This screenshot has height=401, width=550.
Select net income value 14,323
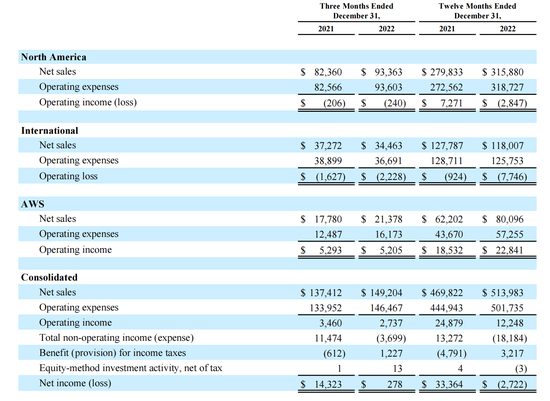pyautogui.click(x=328, y=385)
